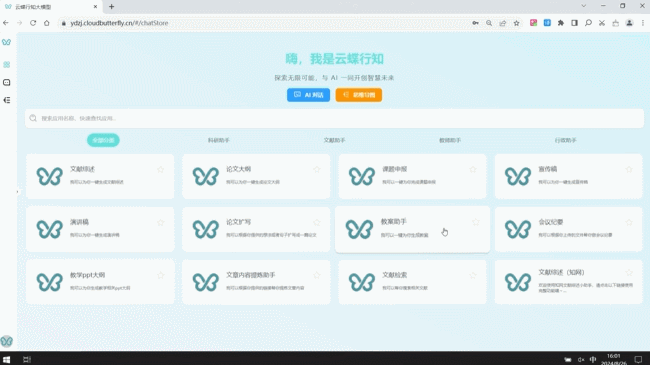
Task: Click the butterfly icon on the 论文扩写 card
Action: pyautogui.click(x=206, y=229)
